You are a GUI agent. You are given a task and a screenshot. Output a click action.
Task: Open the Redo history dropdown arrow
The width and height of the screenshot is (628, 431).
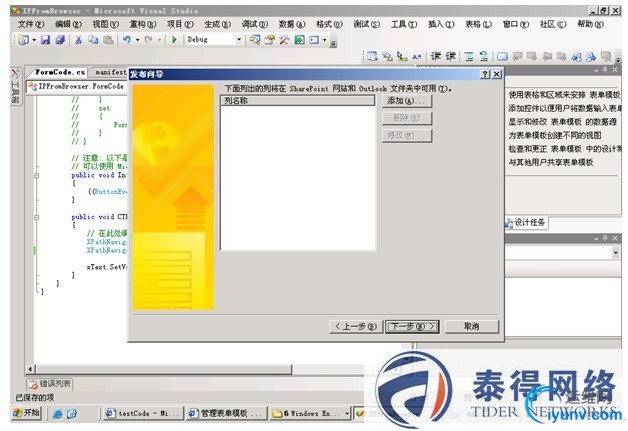[x=159, y=40]
